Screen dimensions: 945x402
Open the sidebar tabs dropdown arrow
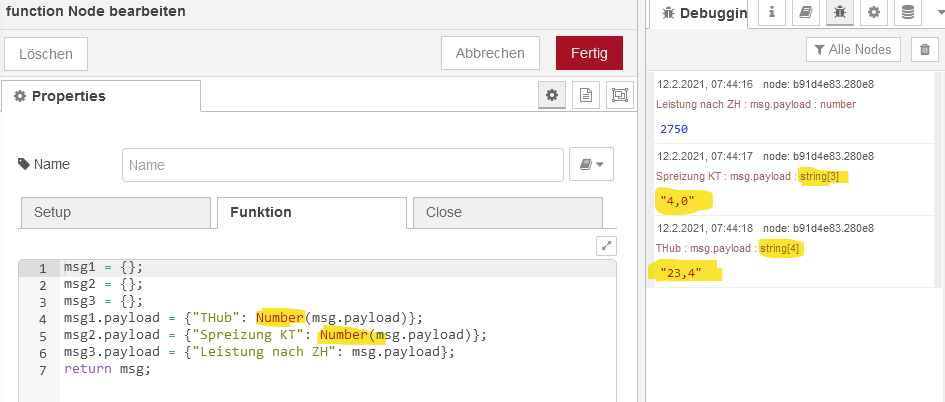[x=934, y=11]
